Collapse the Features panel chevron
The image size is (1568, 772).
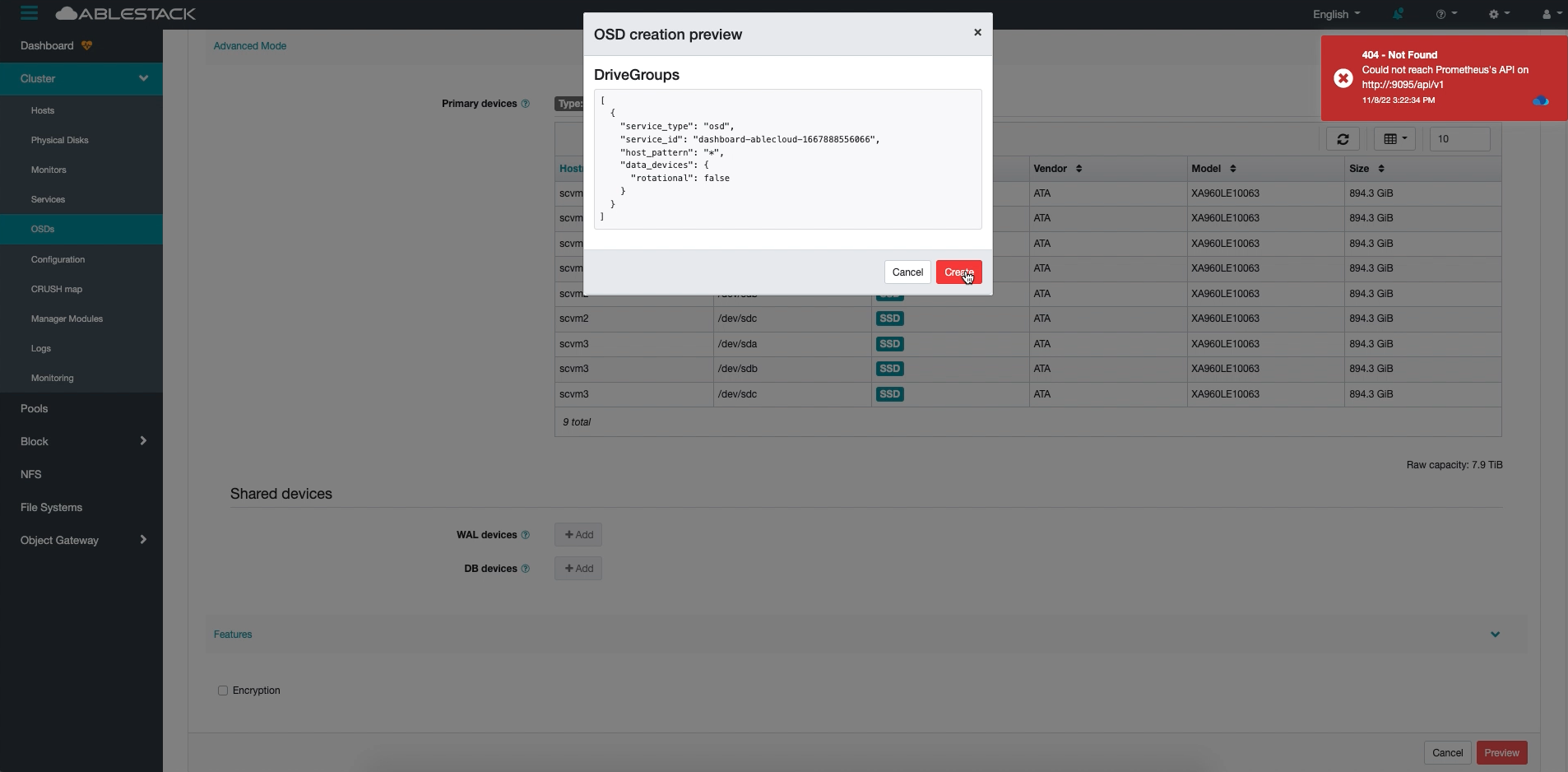tap(1495, 635)
